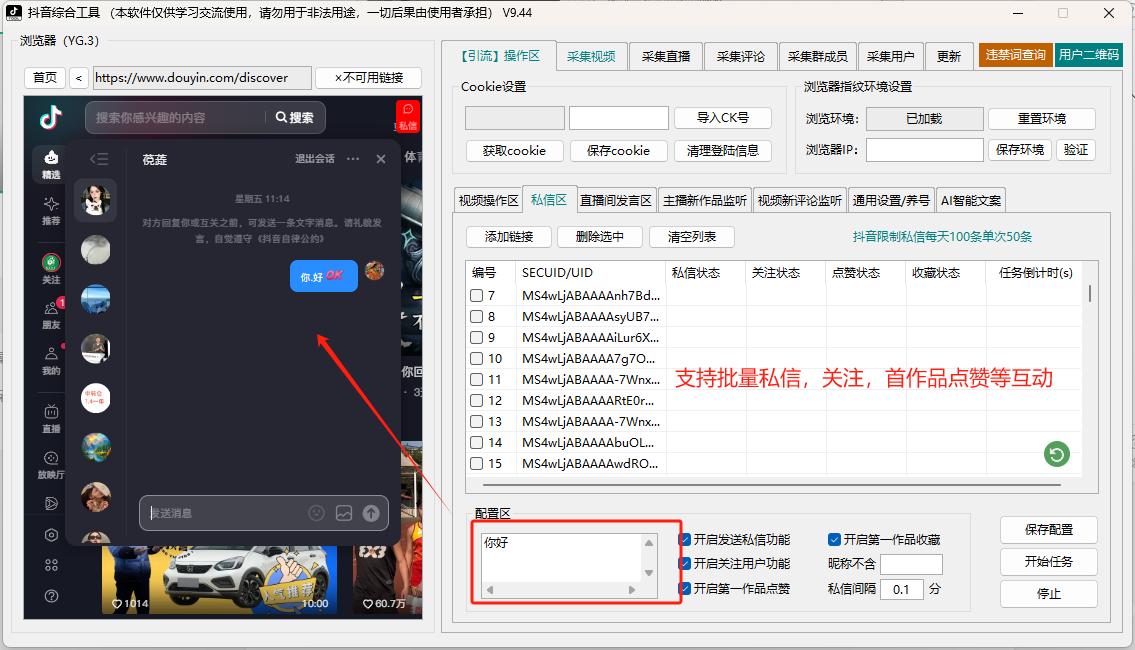This screenshot has height=650, width=1135.
Task: Click the 获取cookie button
Action: (513, 151)
